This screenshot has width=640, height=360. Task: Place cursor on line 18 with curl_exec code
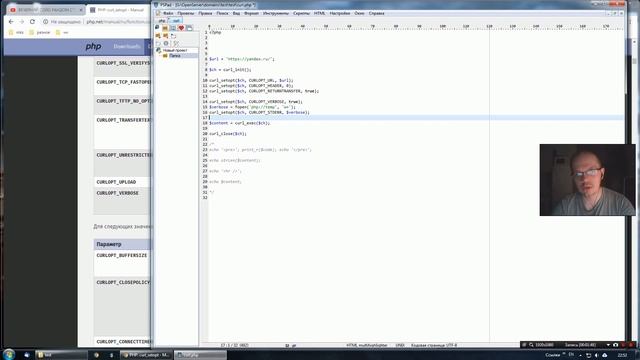(240, 123)
